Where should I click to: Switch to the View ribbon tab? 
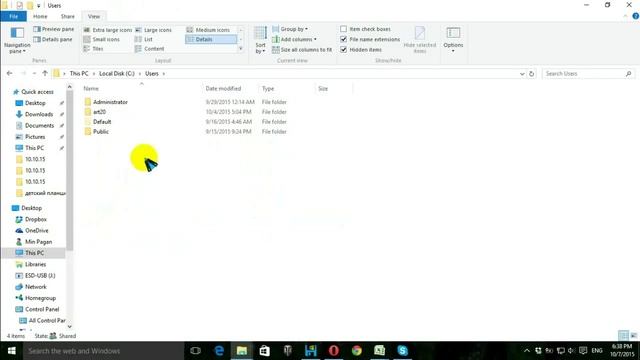coord(94,16)
